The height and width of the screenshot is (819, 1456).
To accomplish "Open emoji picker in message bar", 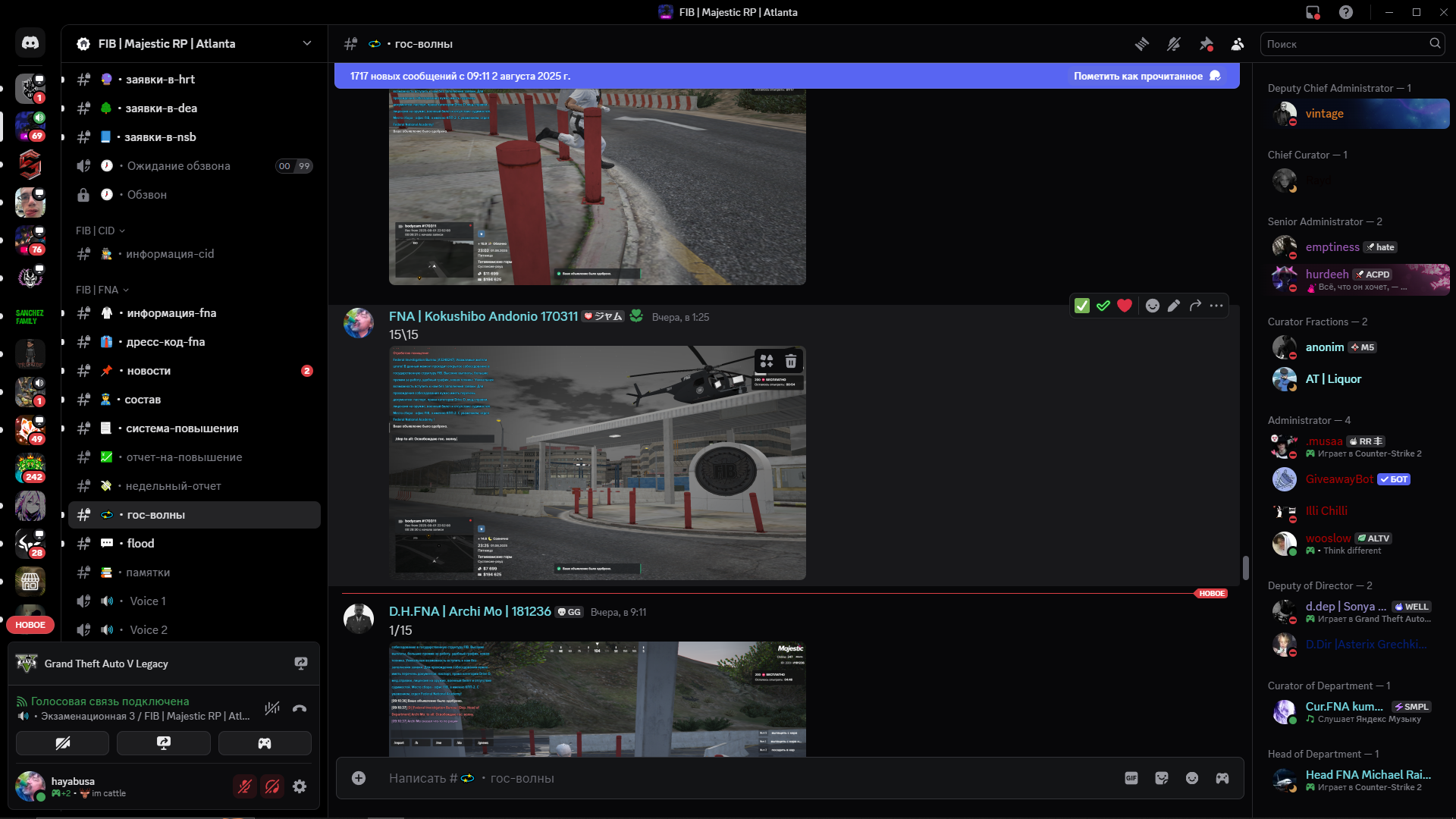I will tap(1192, 778).
